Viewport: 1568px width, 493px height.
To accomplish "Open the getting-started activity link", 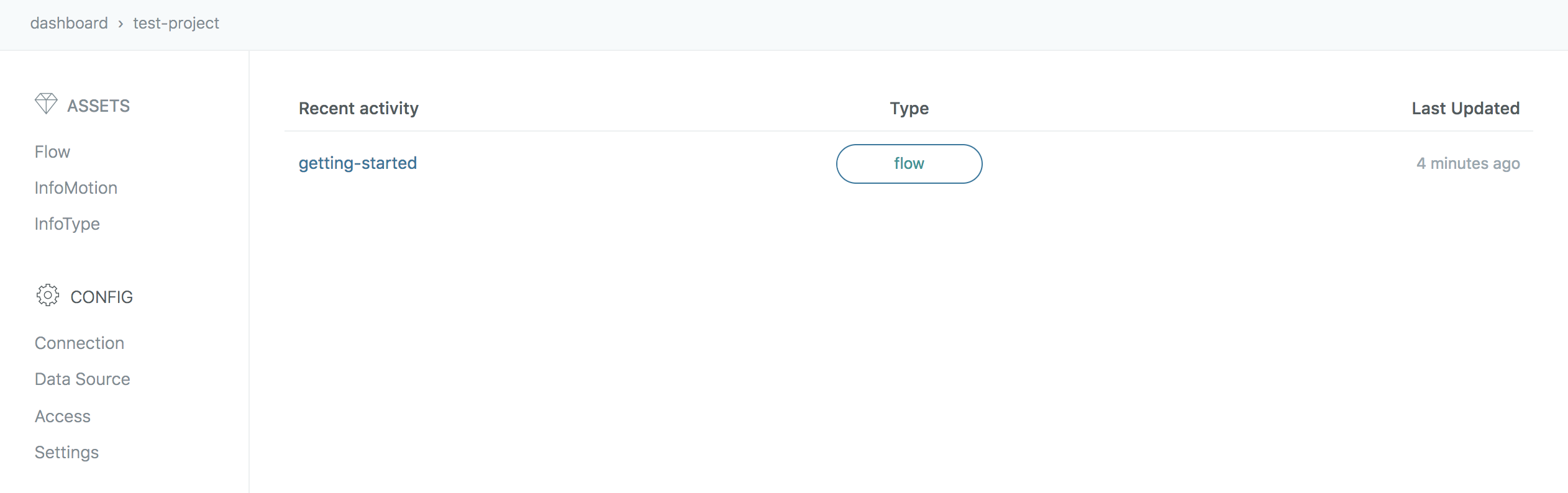I will coord(358,163).
